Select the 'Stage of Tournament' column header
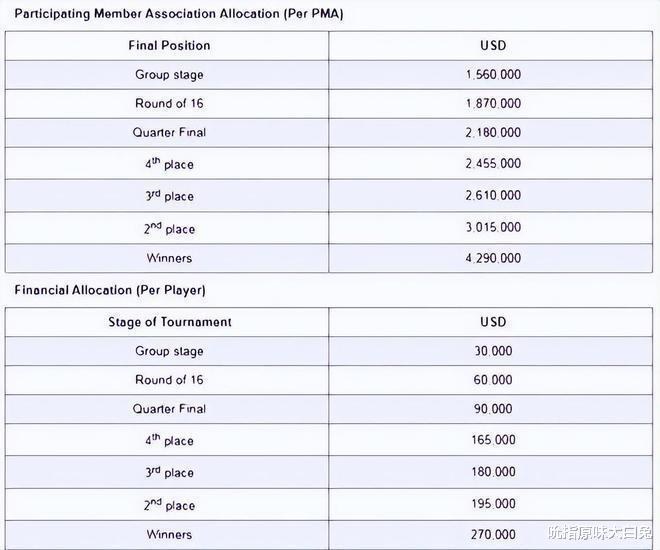Image resolution: width=660 pixels, height=550 pixels. point(169,322)
